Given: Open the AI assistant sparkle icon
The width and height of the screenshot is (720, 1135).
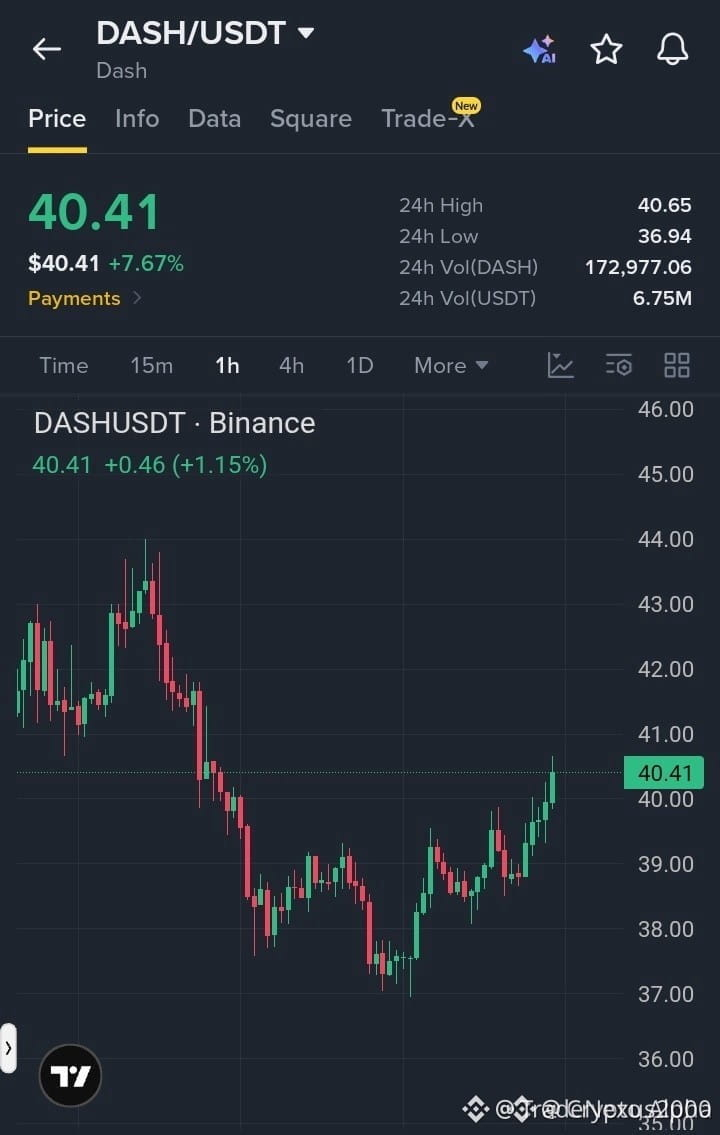Looking at the screenshot, I should pos(540,49).
